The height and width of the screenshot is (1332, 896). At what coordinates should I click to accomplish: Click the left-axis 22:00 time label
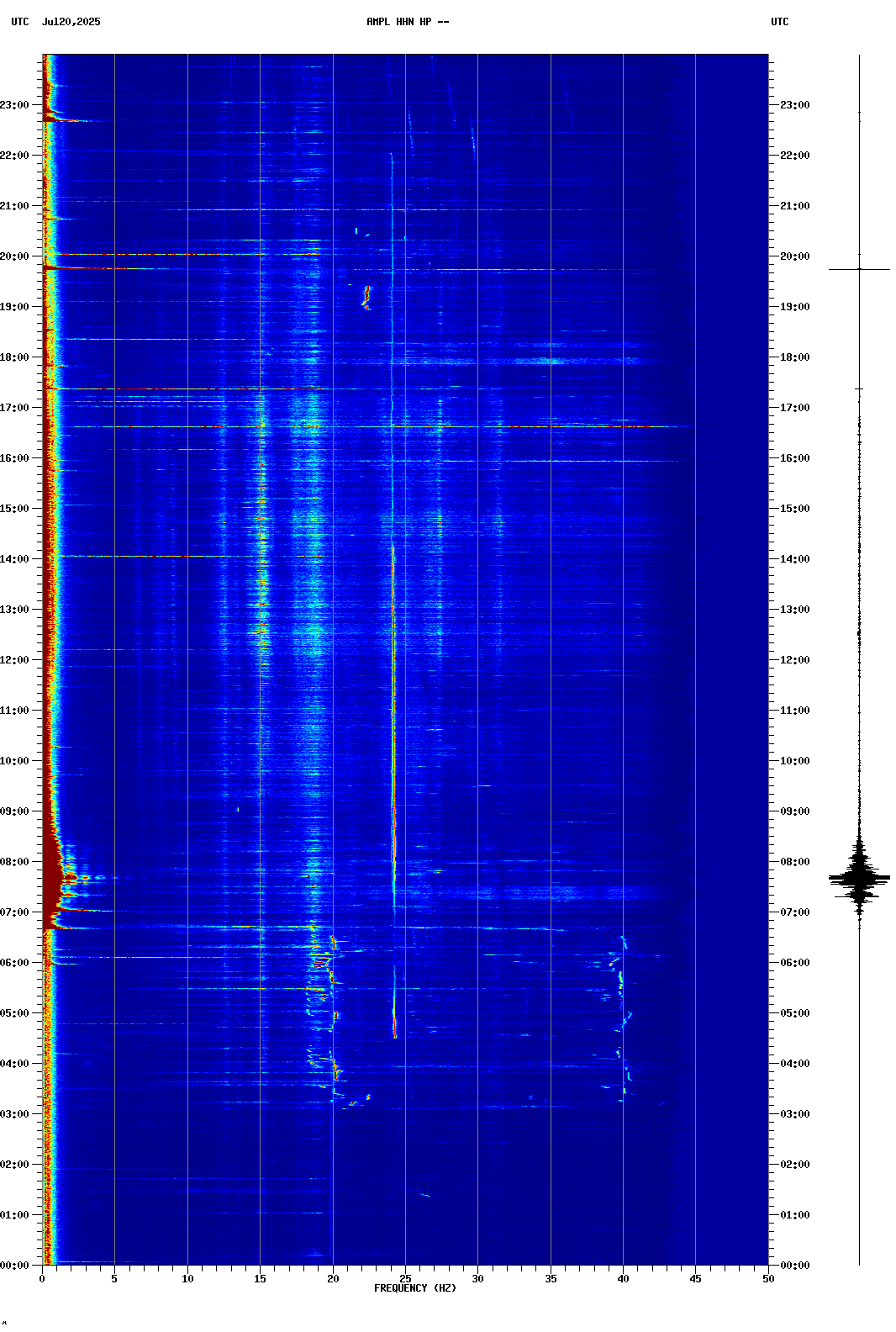[15, 156]
